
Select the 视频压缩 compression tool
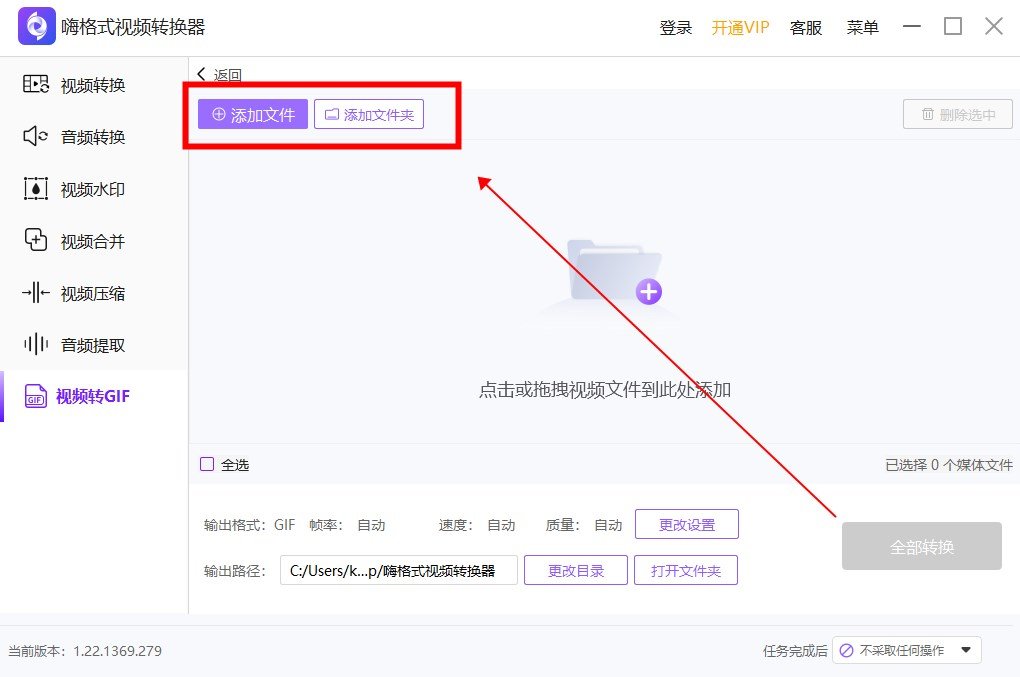(x=85, y=292)
